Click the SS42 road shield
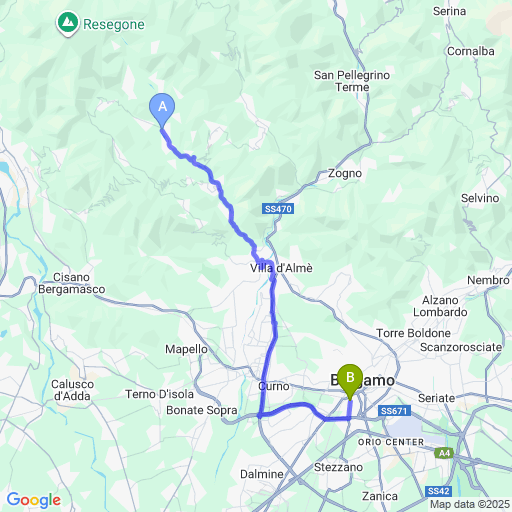This screenshot has height=512, width=512. tap(439, 491)
